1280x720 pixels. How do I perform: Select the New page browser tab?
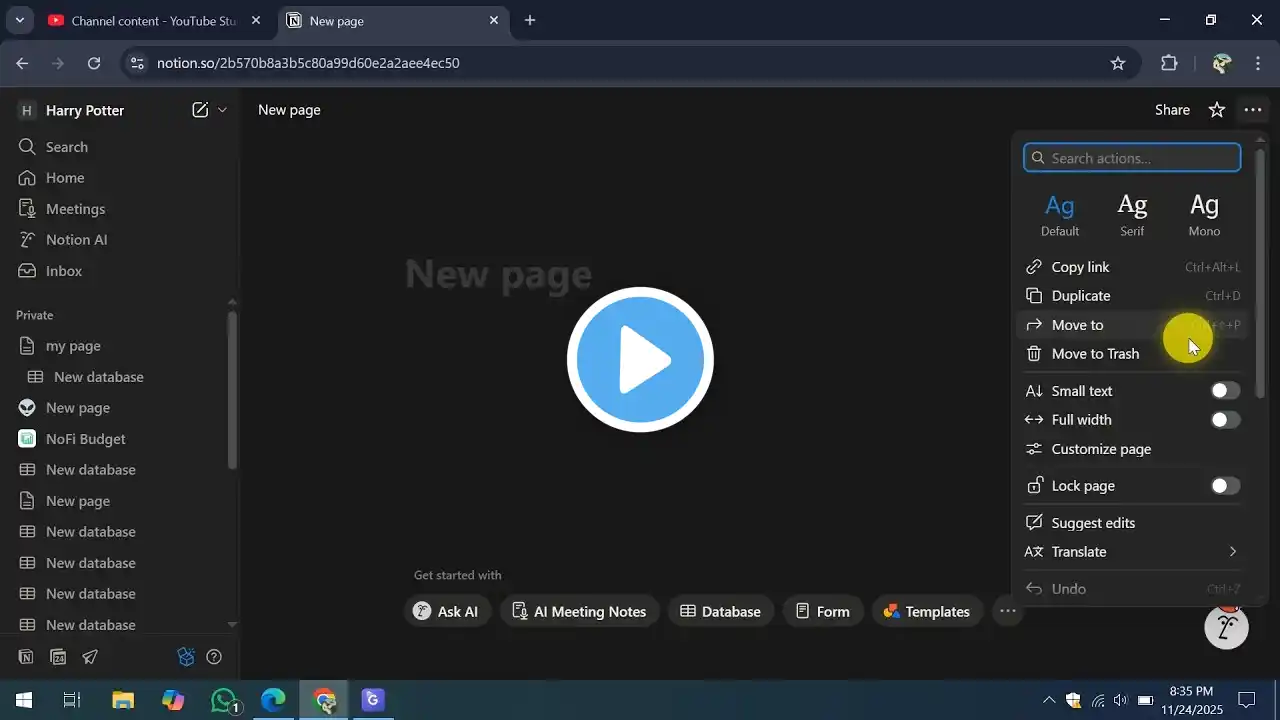click(x=394, y=20)
